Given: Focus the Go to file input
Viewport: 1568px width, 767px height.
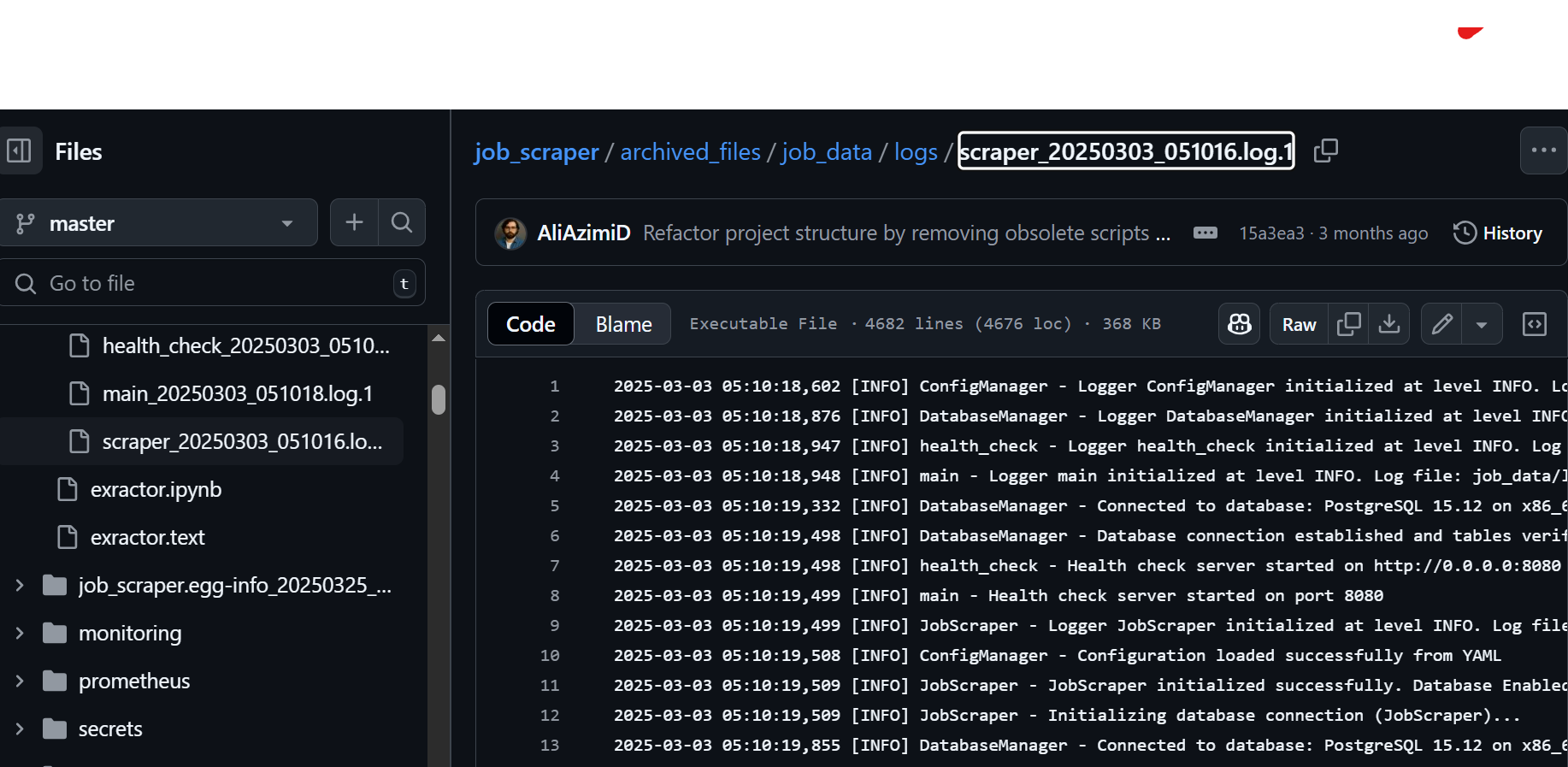Looking at the screenshot, I should [212, 283].
